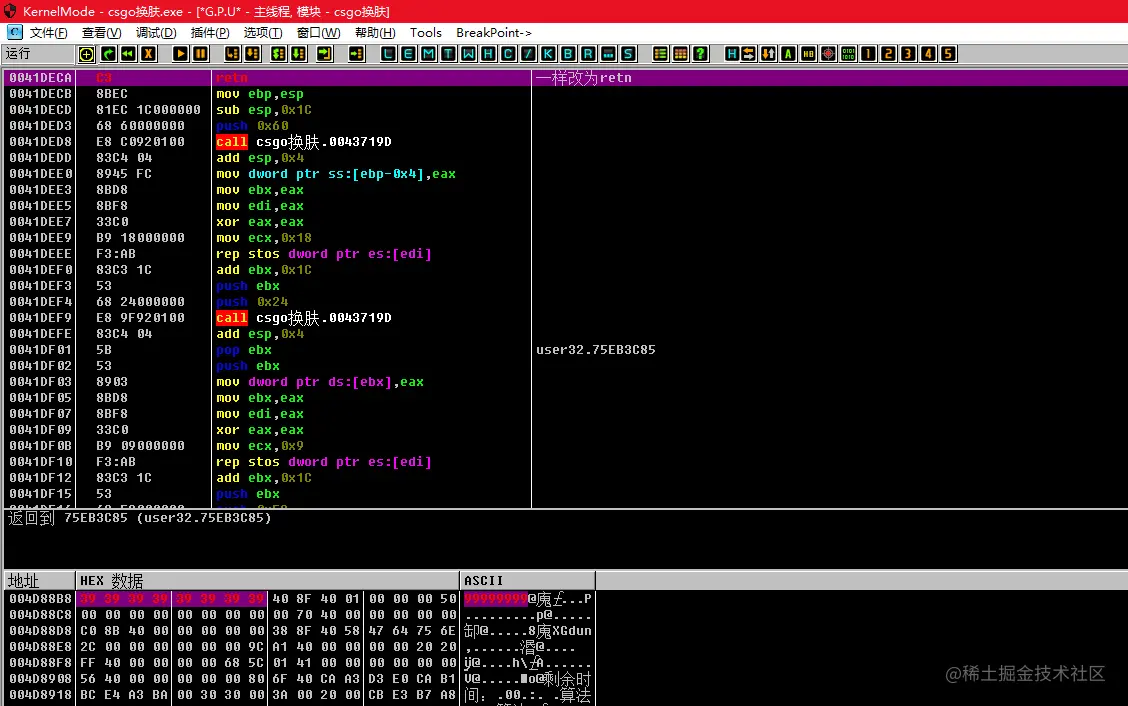Open Memory map with M icon
The height and width of the screenshot is (706, 1128).
pyautogui.click(x=429, y=54)
